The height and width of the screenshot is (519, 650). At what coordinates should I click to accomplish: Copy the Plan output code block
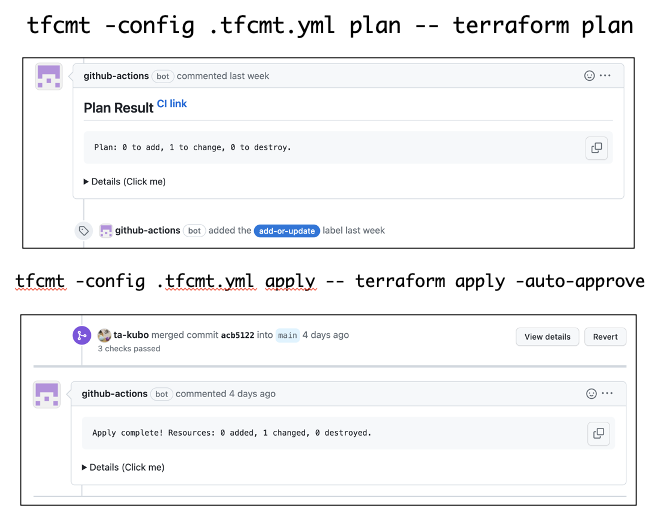tap(596, 147)
